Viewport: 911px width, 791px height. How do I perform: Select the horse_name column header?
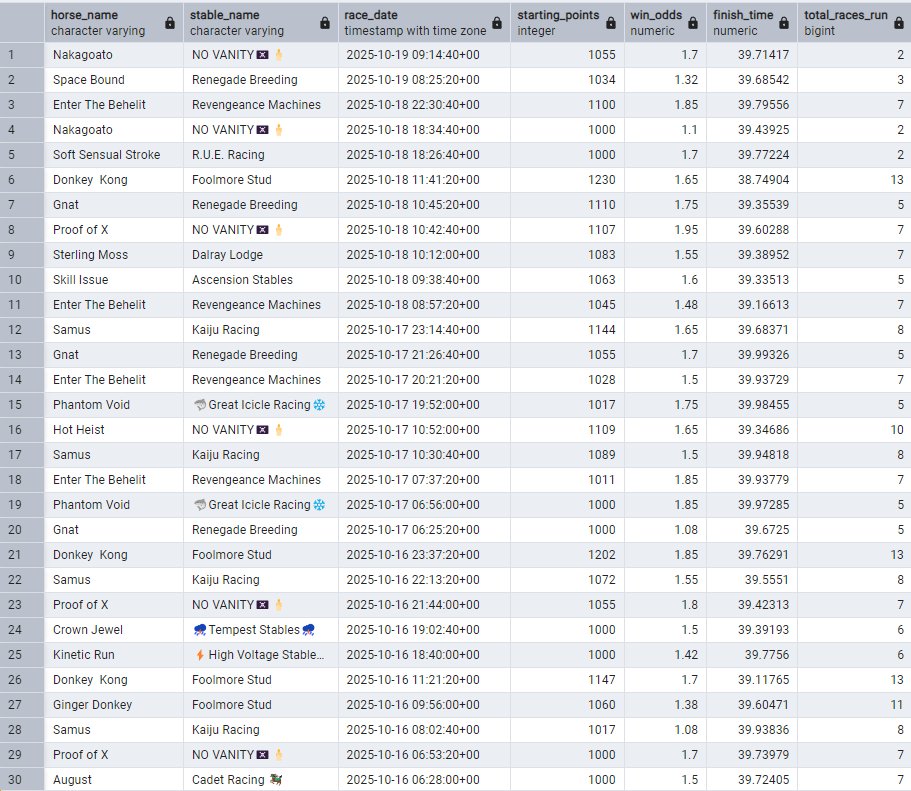[x=114, y=23]
